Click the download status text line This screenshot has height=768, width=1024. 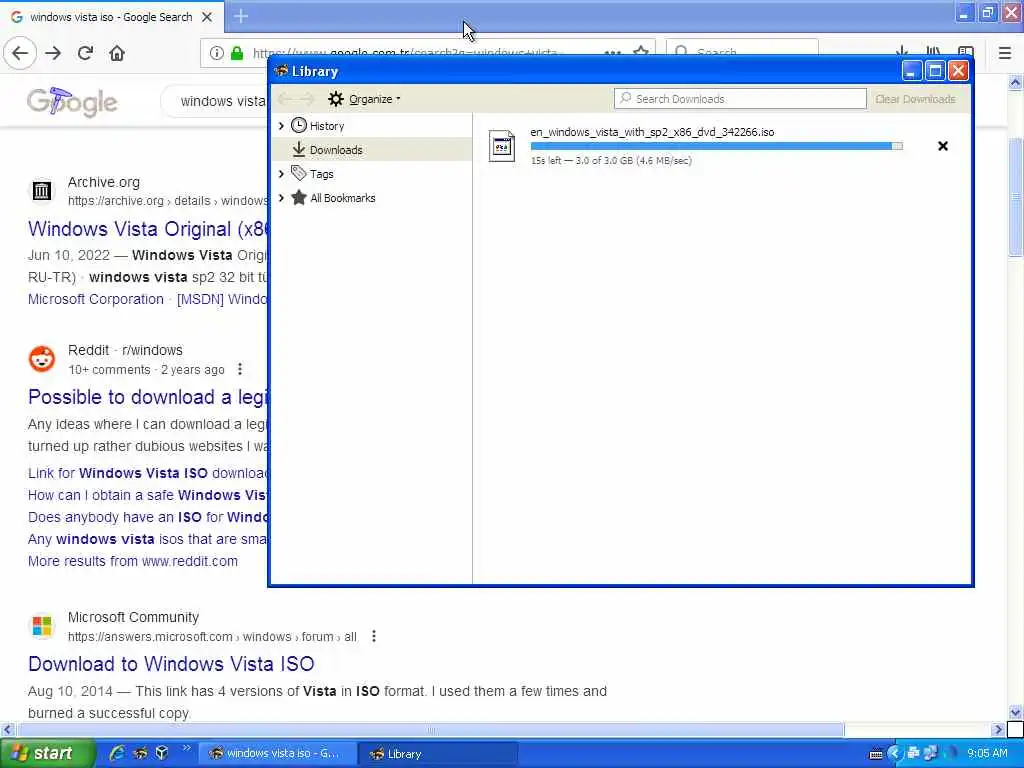(x=611, y=161)
